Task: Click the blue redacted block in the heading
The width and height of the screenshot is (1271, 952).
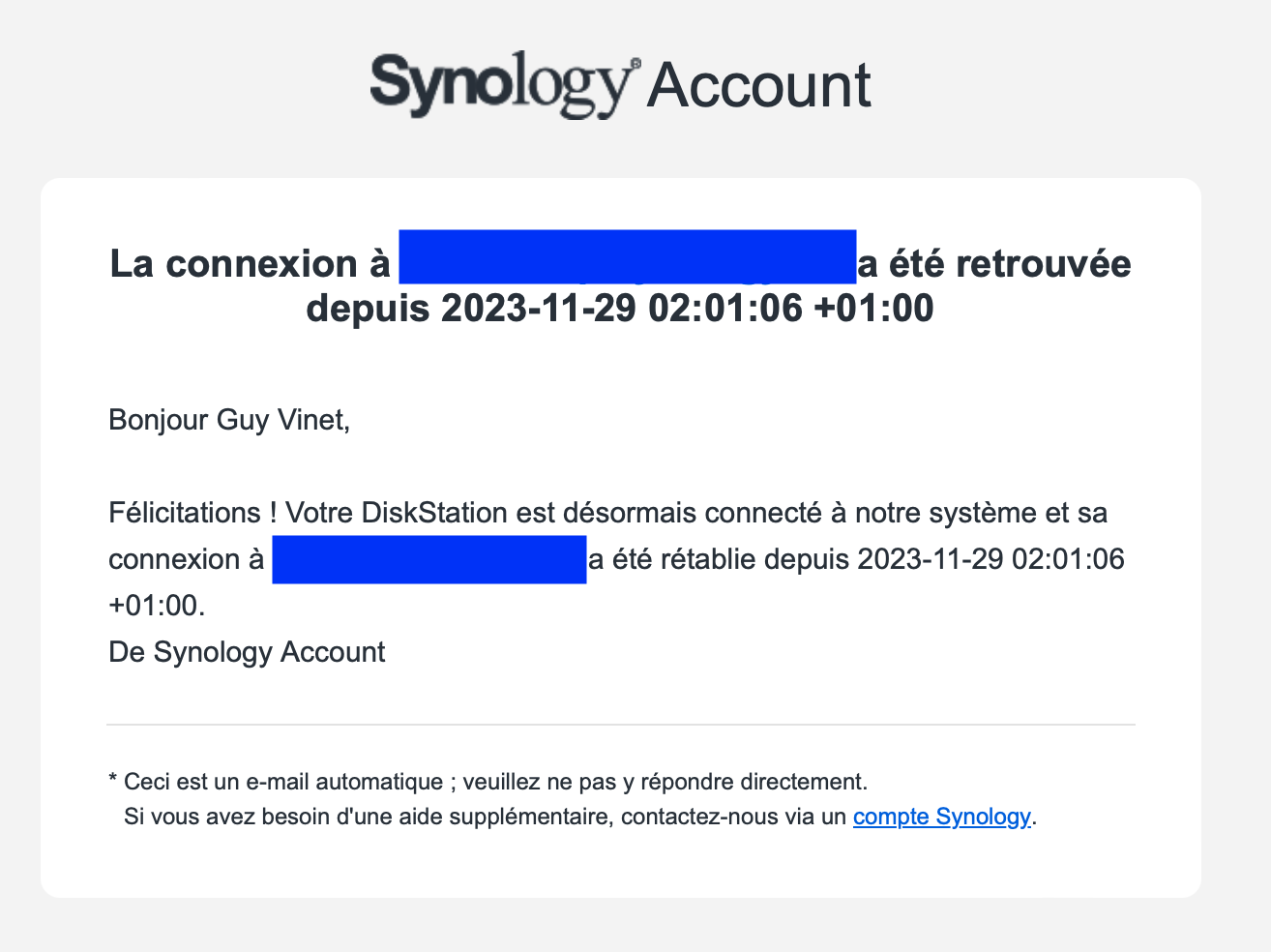Action: 627,256
